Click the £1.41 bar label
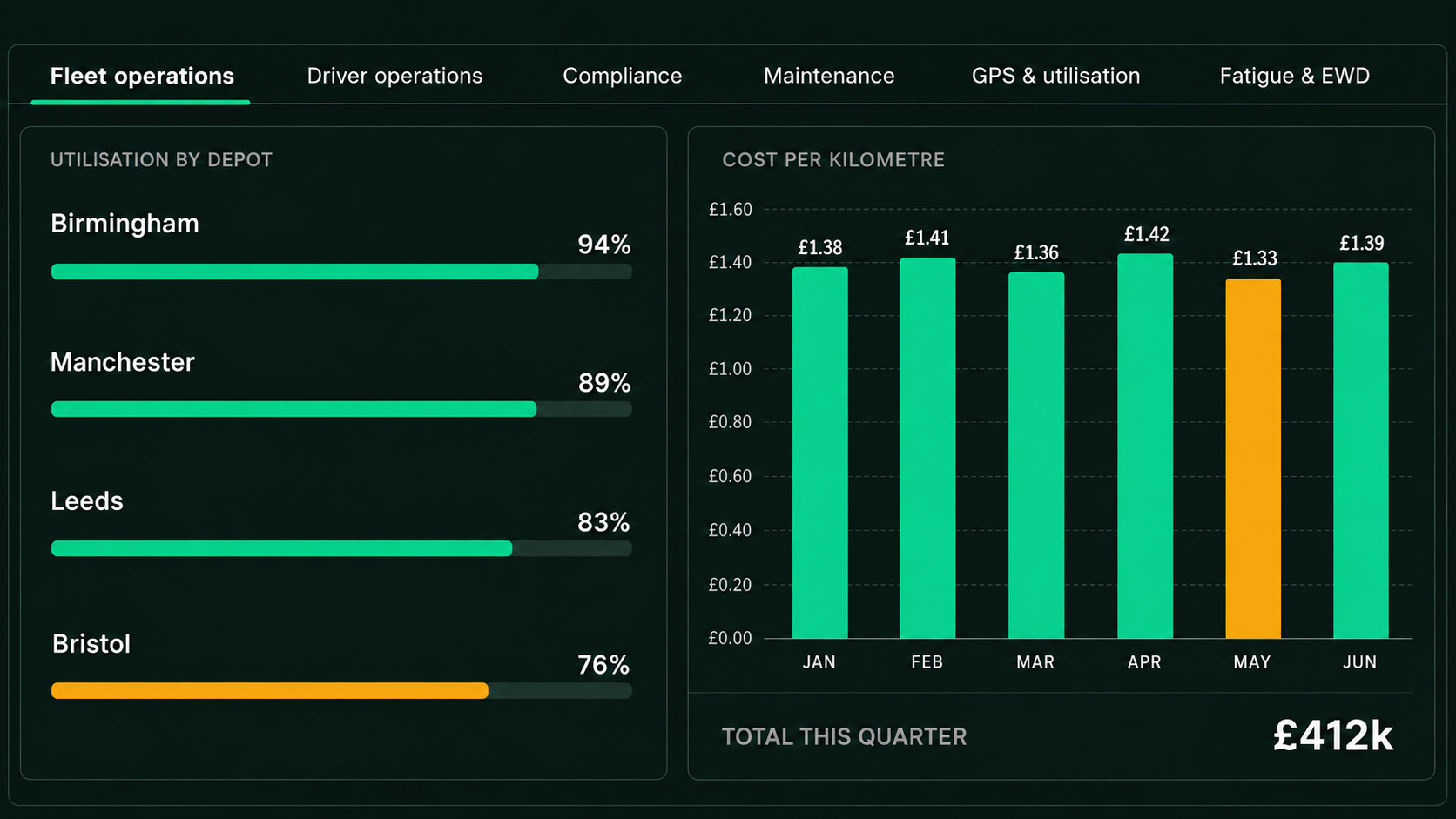This screenshot has width=1456, height=819. pos(927,238)
